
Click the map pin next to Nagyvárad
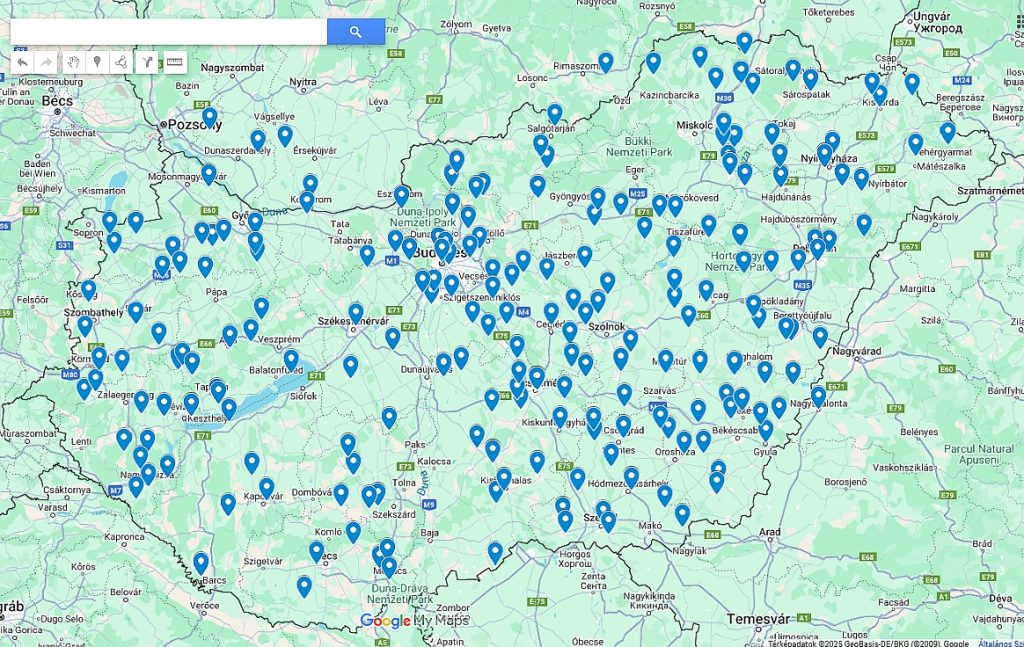(x=820, y=336)
